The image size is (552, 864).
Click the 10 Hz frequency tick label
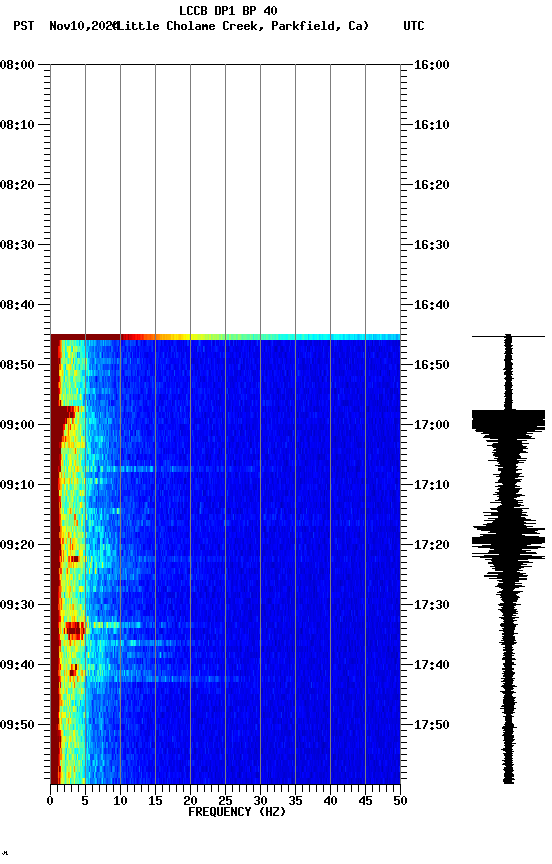point(120,801)
